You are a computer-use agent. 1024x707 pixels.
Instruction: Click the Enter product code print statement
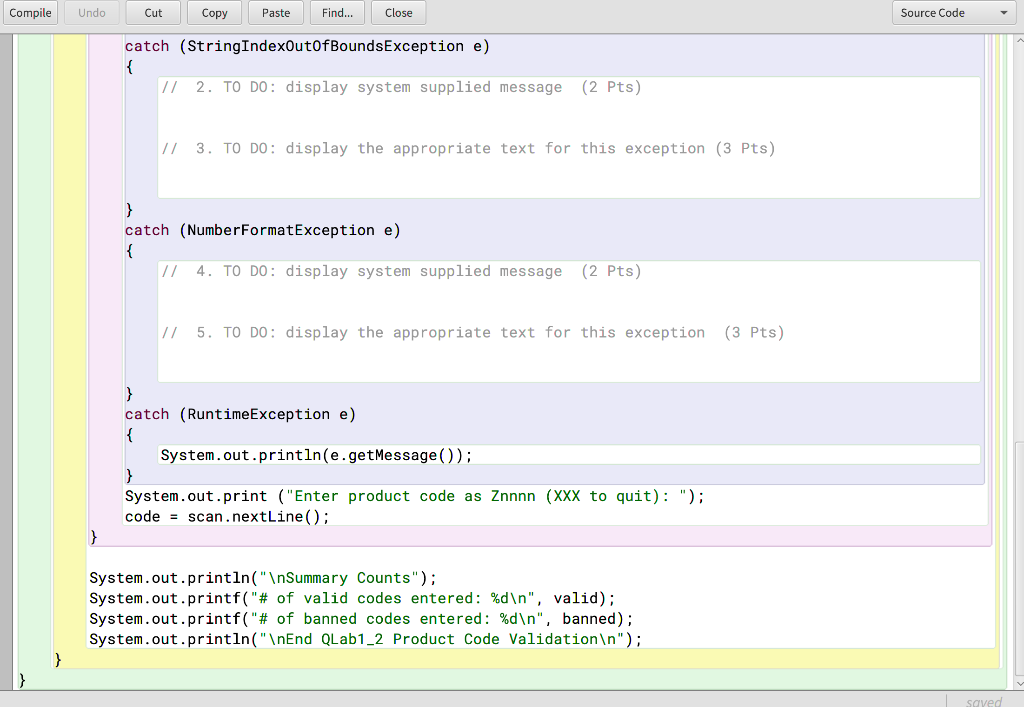413,495
